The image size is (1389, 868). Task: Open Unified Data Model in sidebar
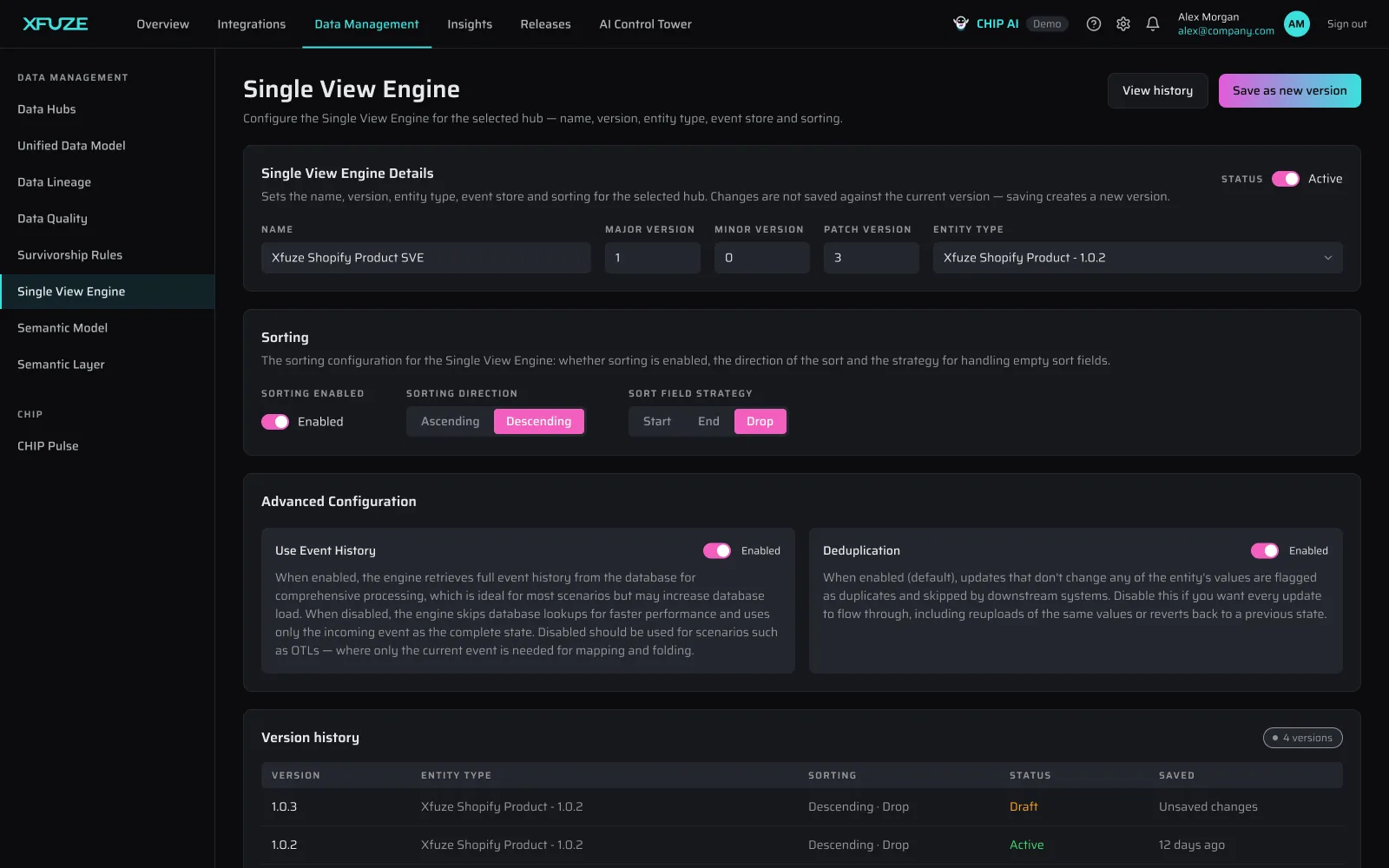tap(107, 146)
